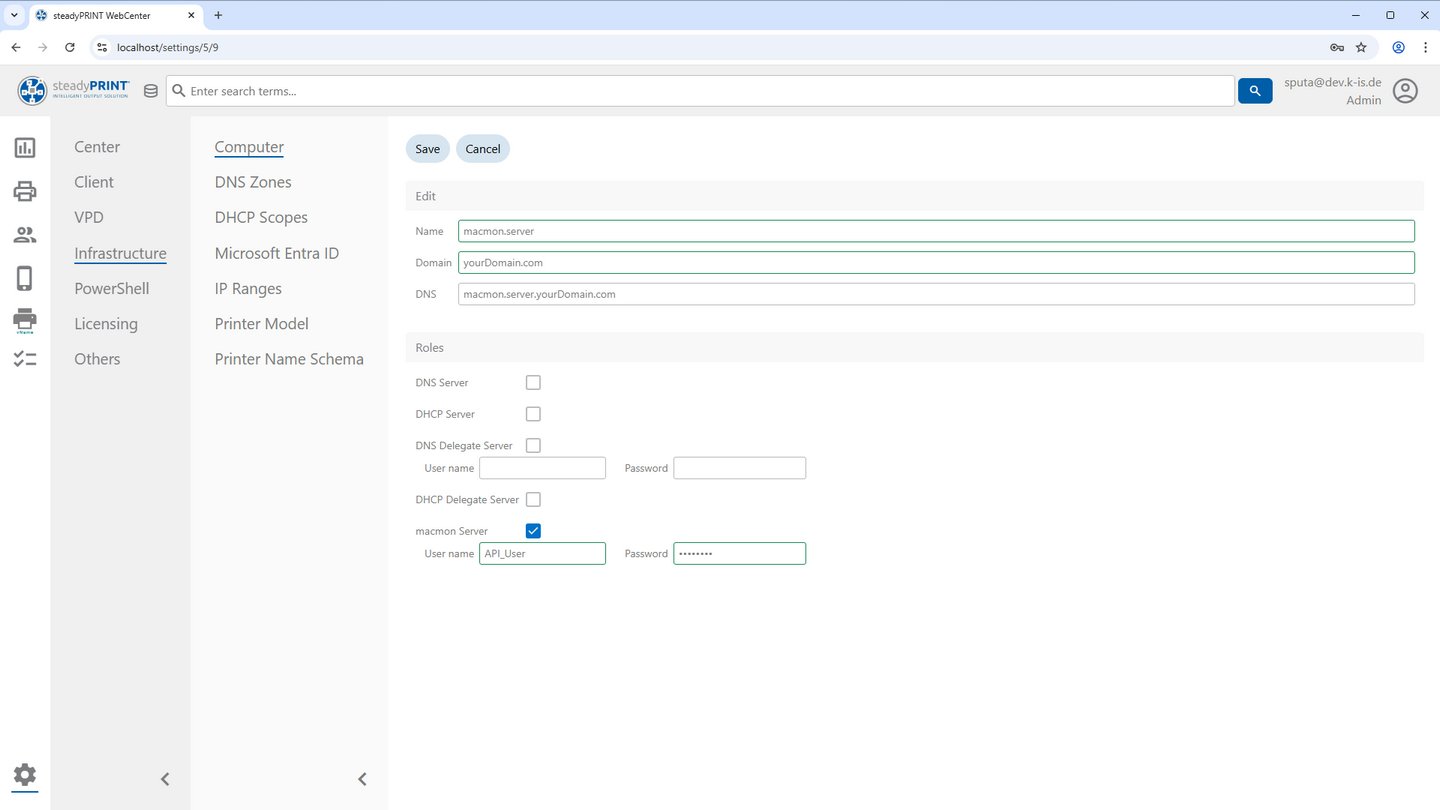Screen dimensions: 1440x810
Task: Cancel editing the computer entry
Action: 482,149
